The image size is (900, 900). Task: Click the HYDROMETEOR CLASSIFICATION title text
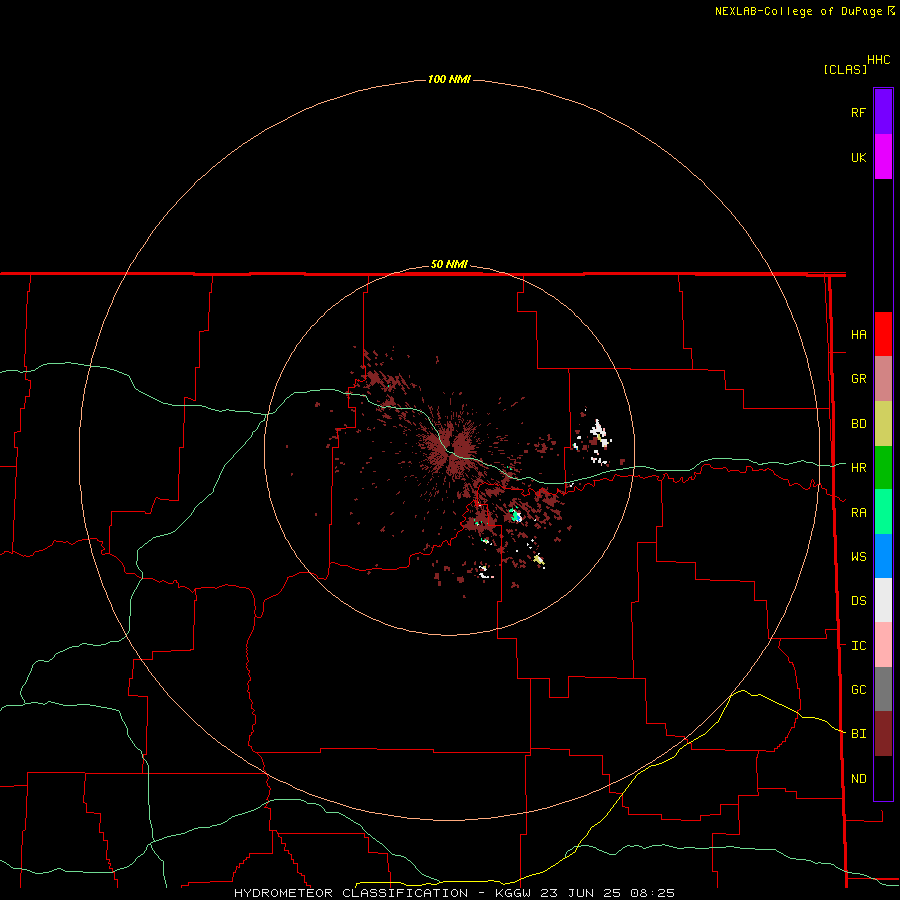[x=351, y=893]
